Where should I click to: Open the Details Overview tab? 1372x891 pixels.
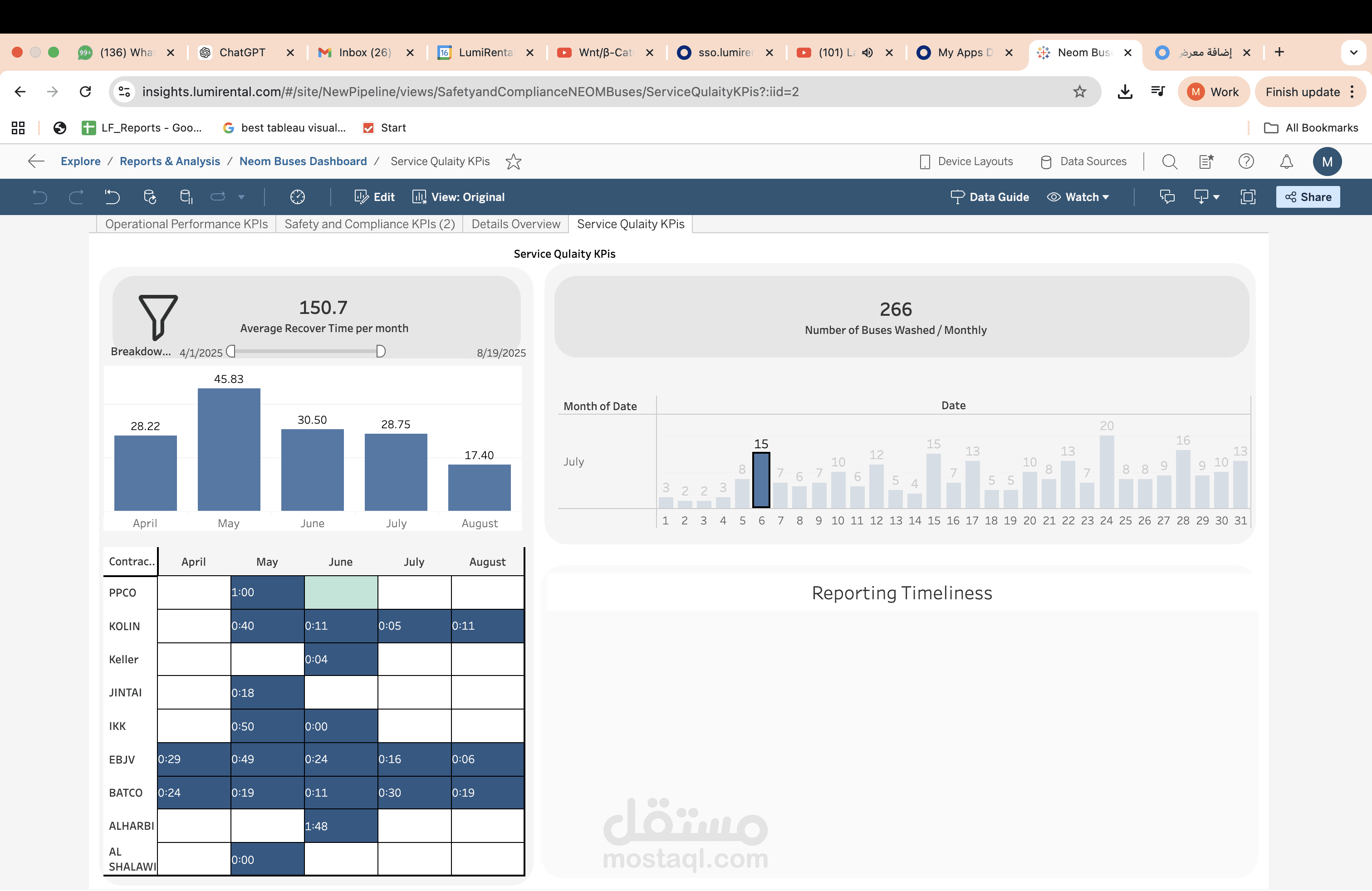pos(515,224)
